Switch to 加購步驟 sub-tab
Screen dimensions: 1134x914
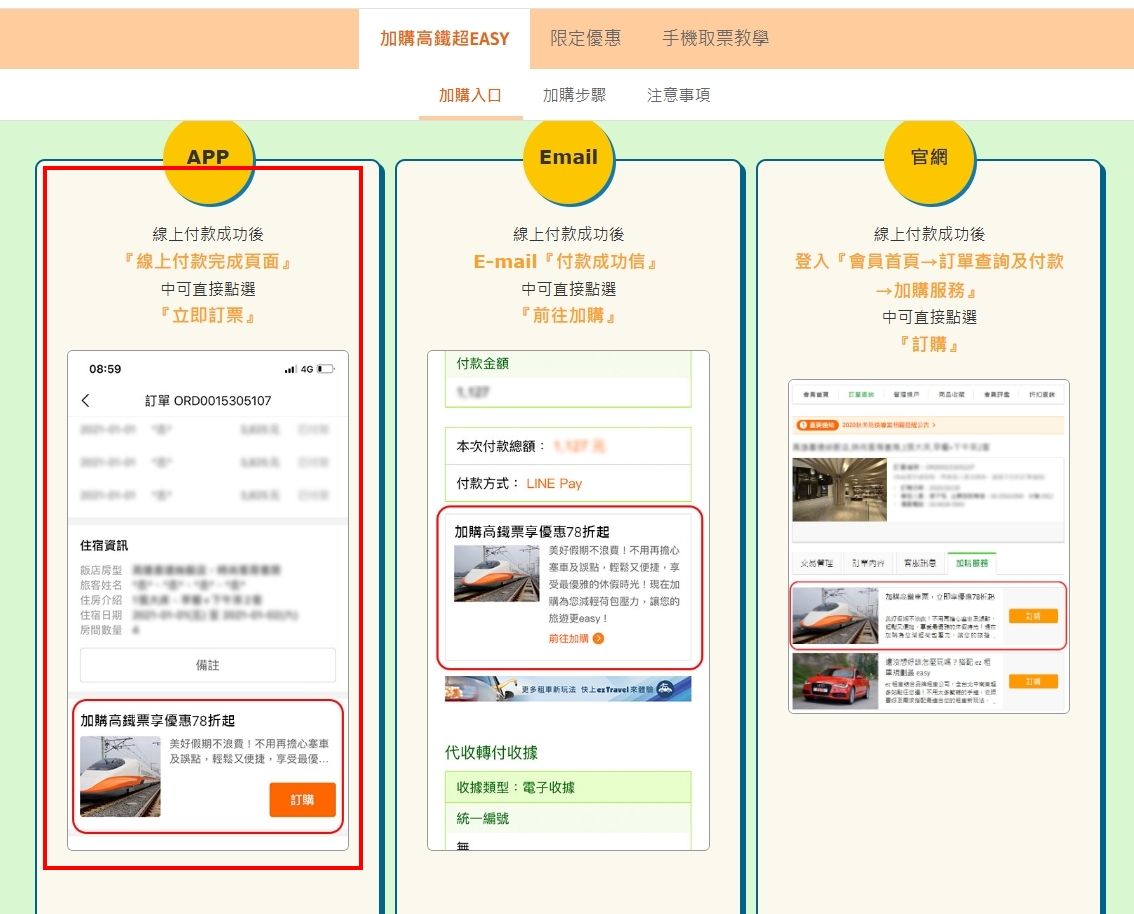pos(574,96)
